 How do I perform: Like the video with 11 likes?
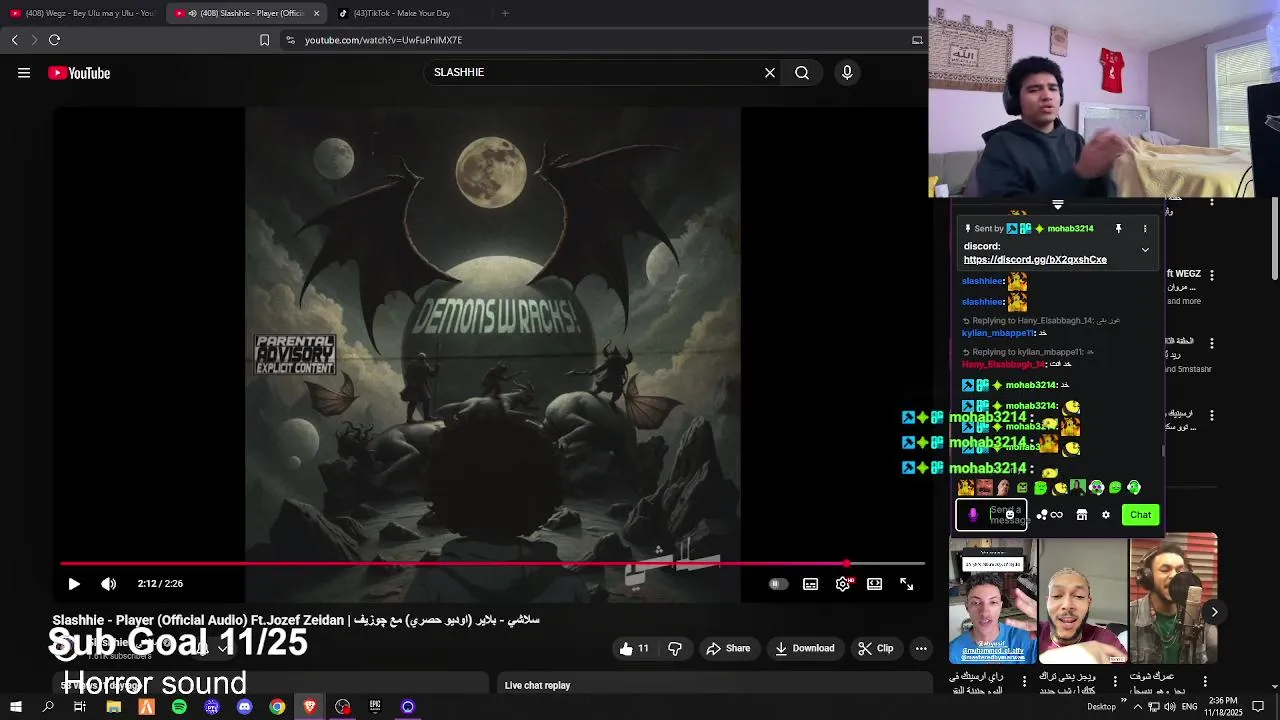coord(634,648)
